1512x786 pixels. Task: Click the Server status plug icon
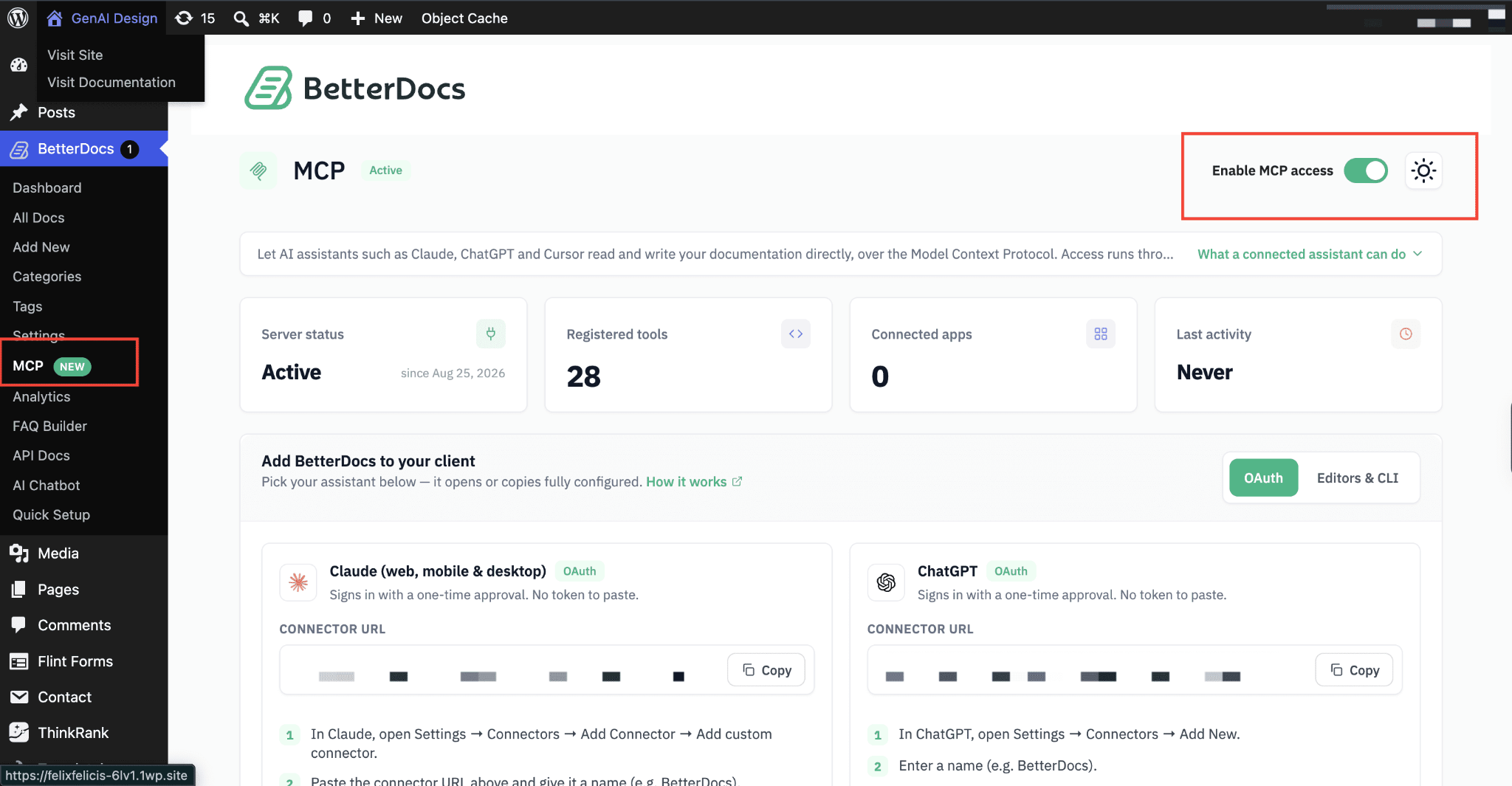(x=491, y=334)
